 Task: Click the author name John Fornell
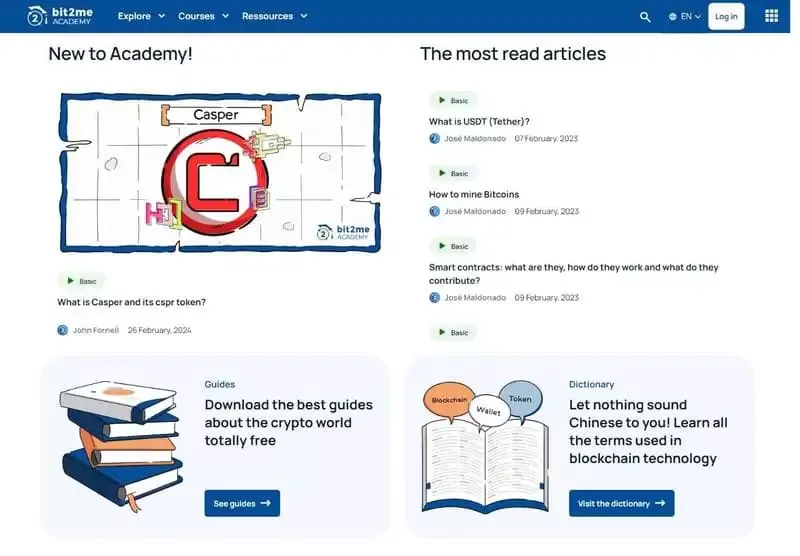coord(96,330)
